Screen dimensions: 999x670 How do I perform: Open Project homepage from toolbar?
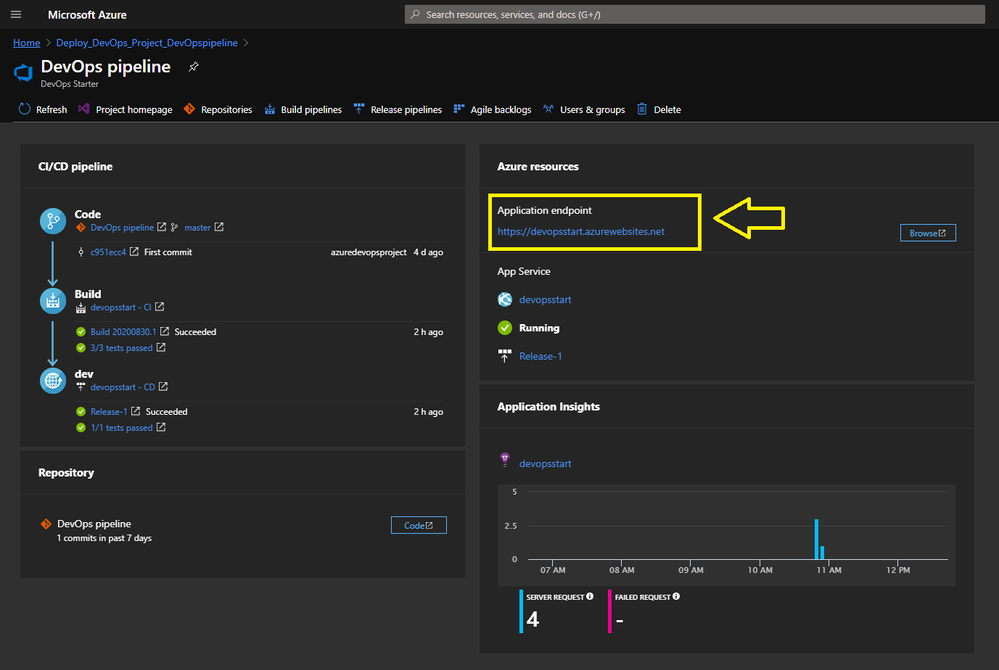coord(126,110)
